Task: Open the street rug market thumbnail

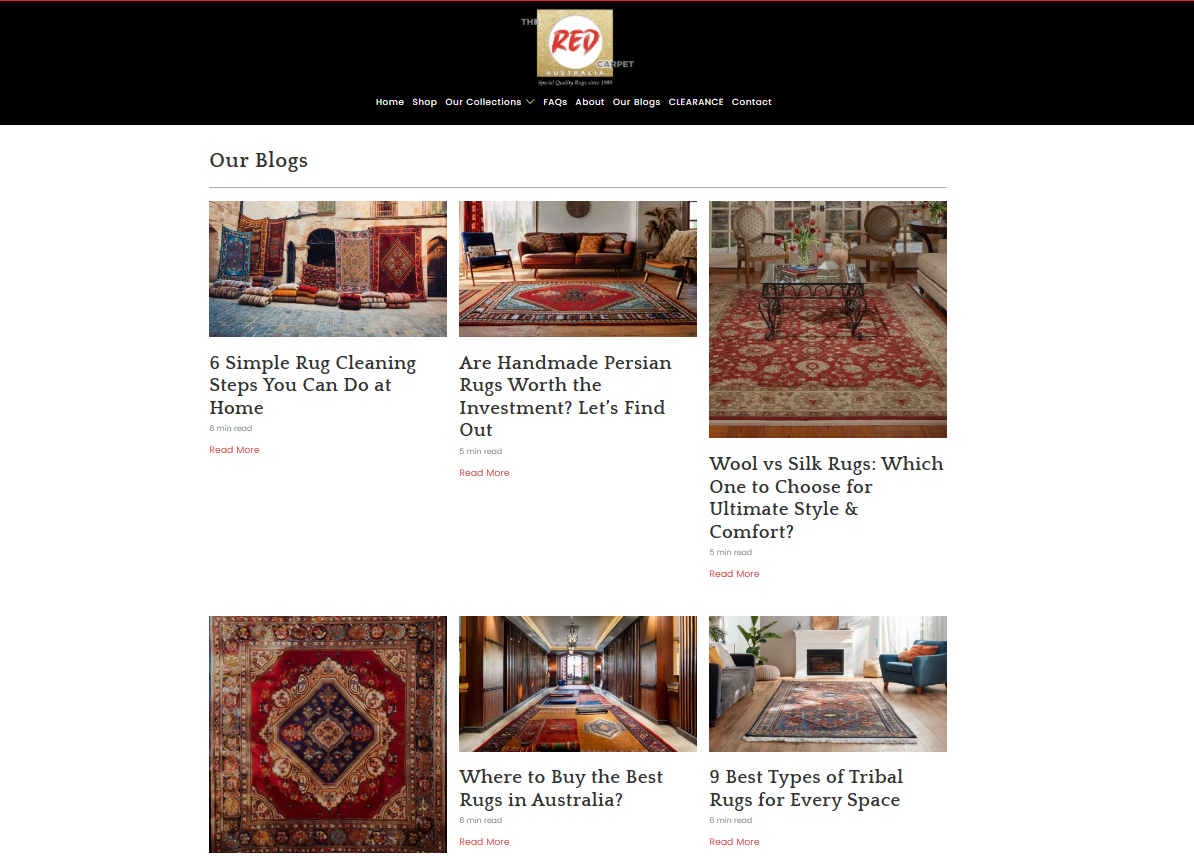Action: [x=328, y=269]
